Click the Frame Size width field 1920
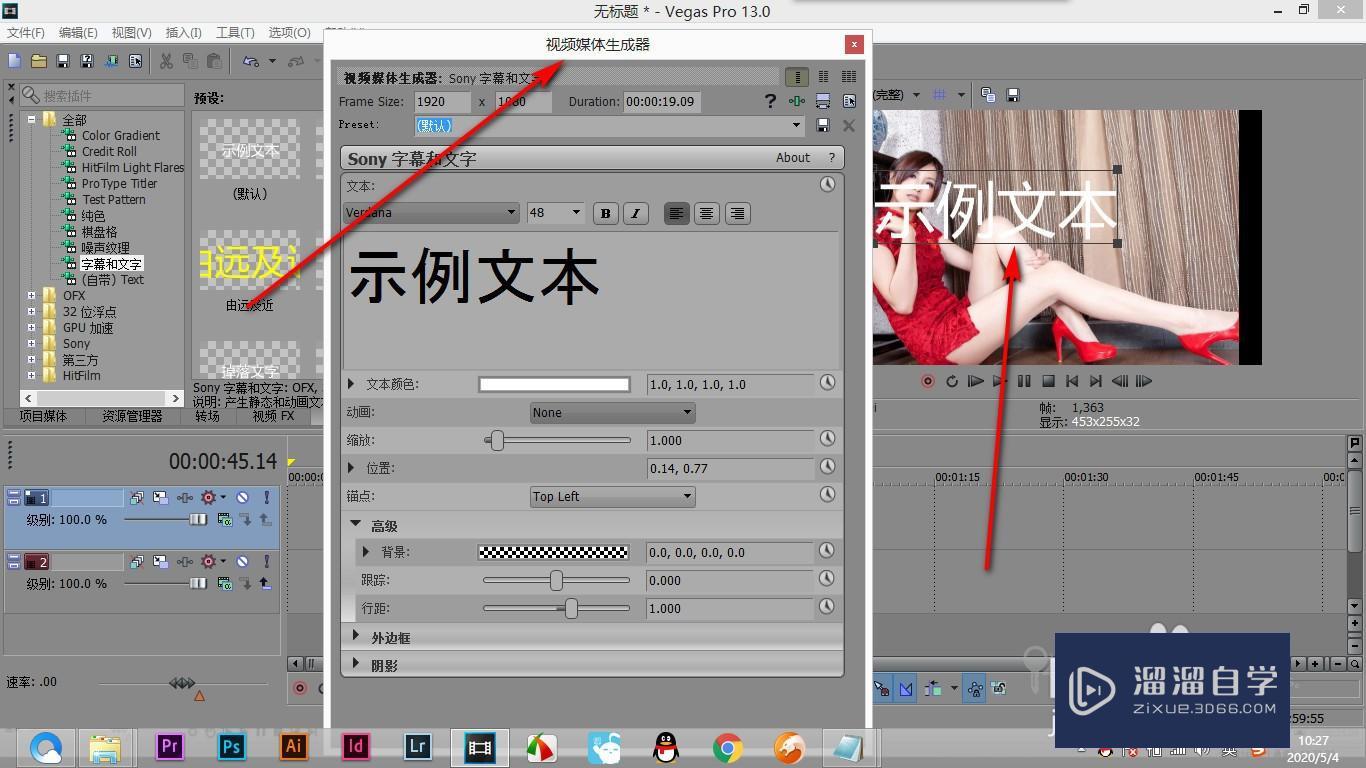Image resolution: width=1366 pixels, height=768 pixels. (442, 102)
